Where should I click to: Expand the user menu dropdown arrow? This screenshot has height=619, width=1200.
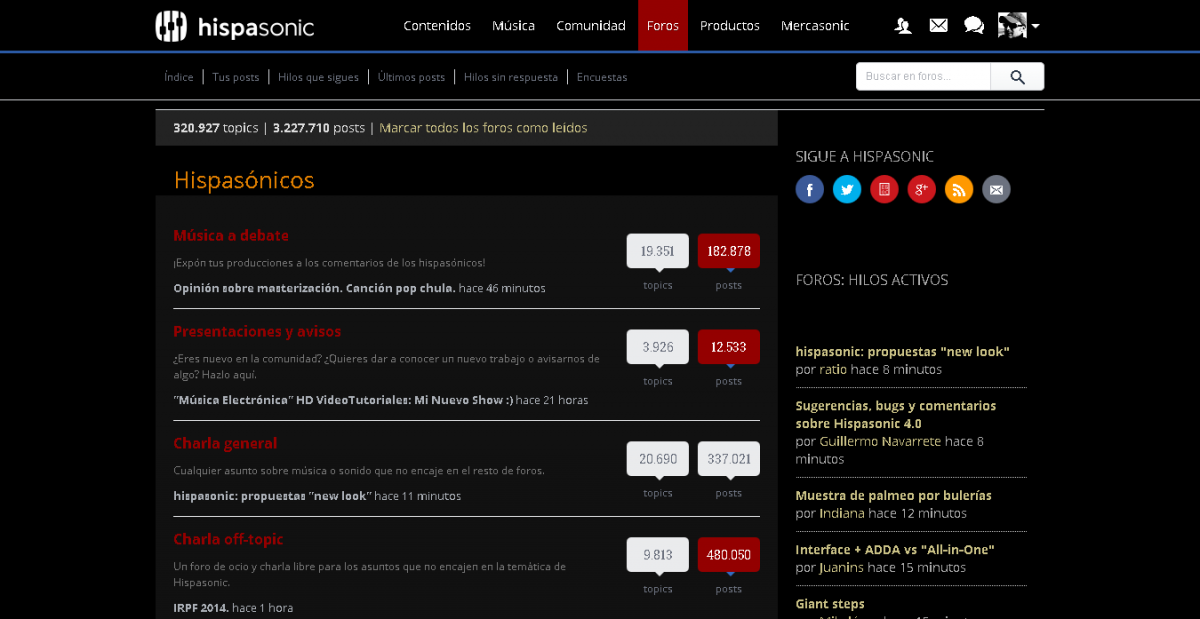(1035, 27)
